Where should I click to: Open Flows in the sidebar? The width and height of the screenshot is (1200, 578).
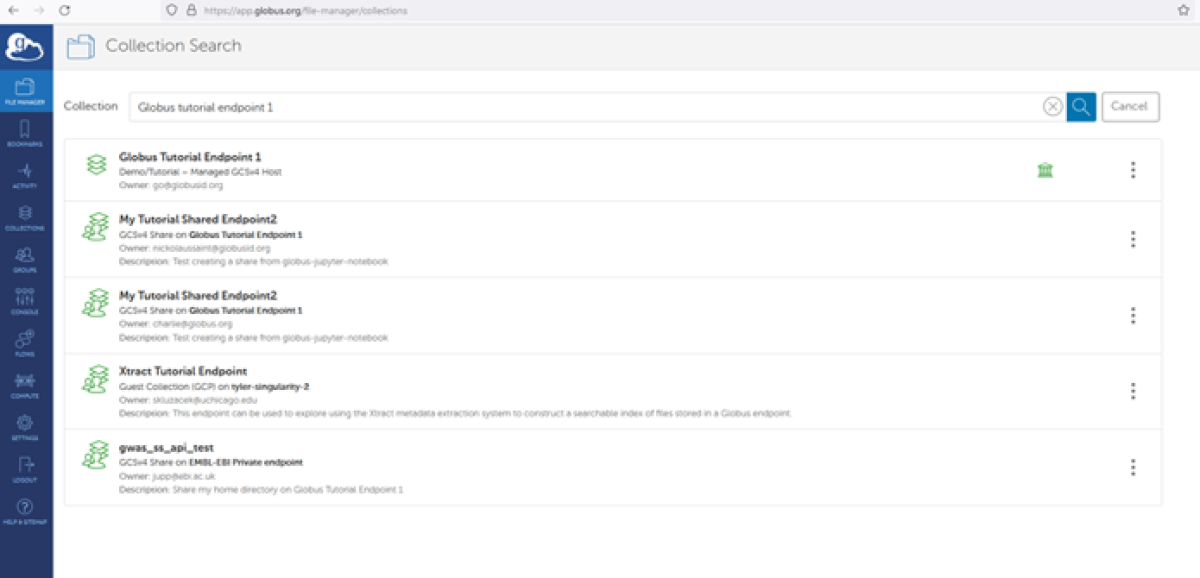click(x=25, y=344)
